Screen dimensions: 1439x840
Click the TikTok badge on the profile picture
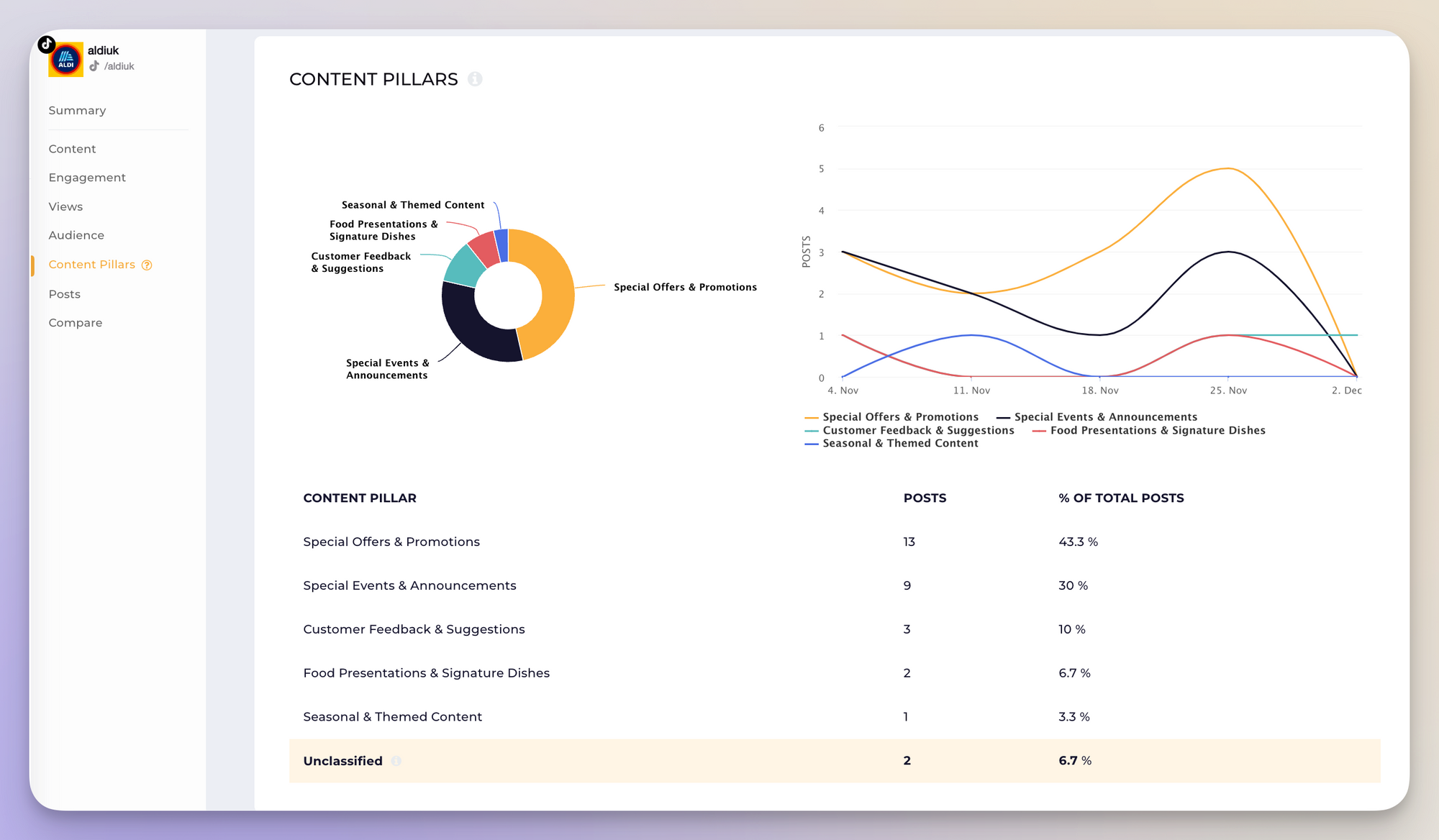coord(47,44)
